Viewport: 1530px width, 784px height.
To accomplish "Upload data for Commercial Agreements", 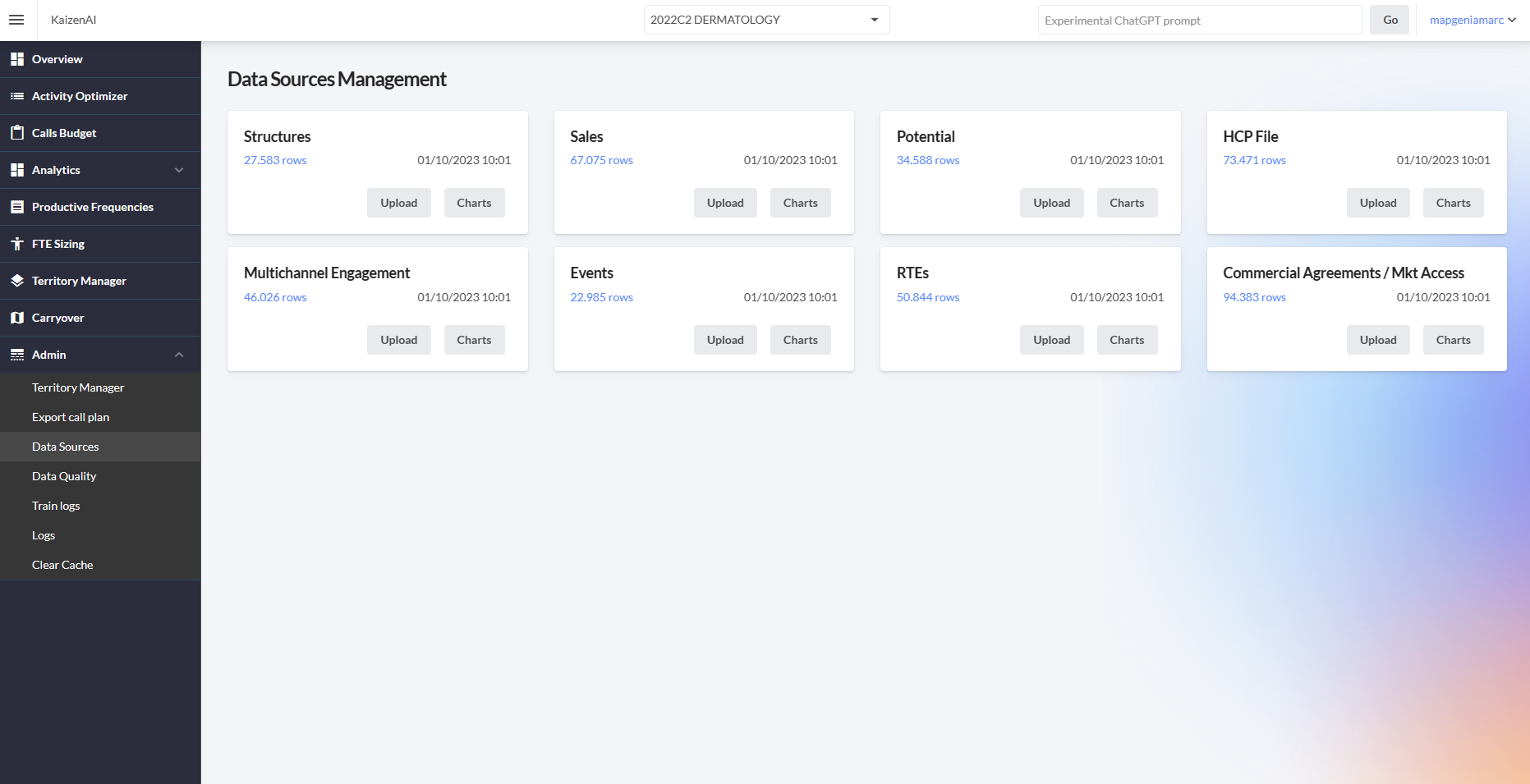I will click(1378, 340).
